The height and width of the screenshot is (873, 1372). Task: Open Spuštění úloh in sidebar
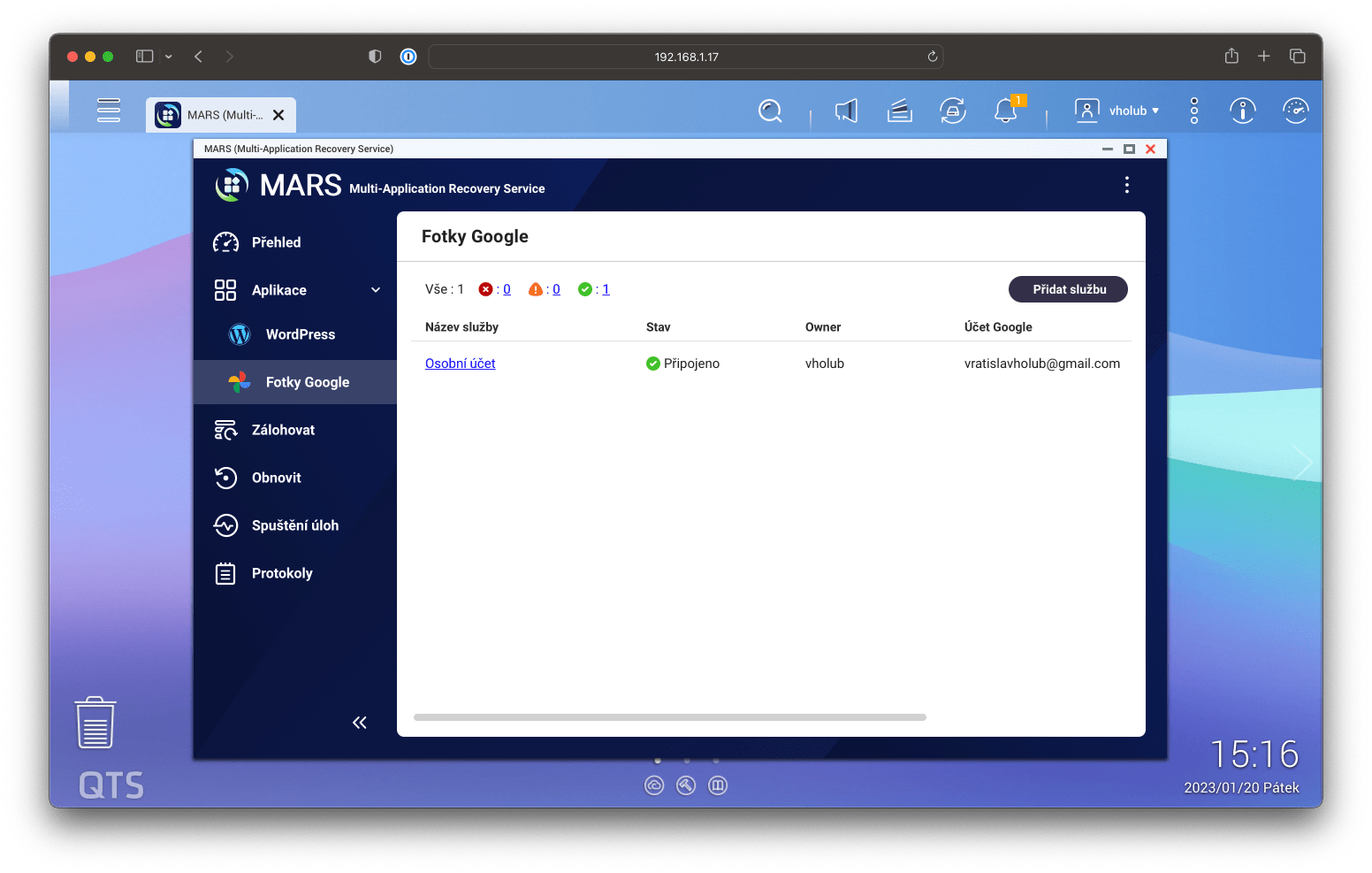[x=295, y=525]
